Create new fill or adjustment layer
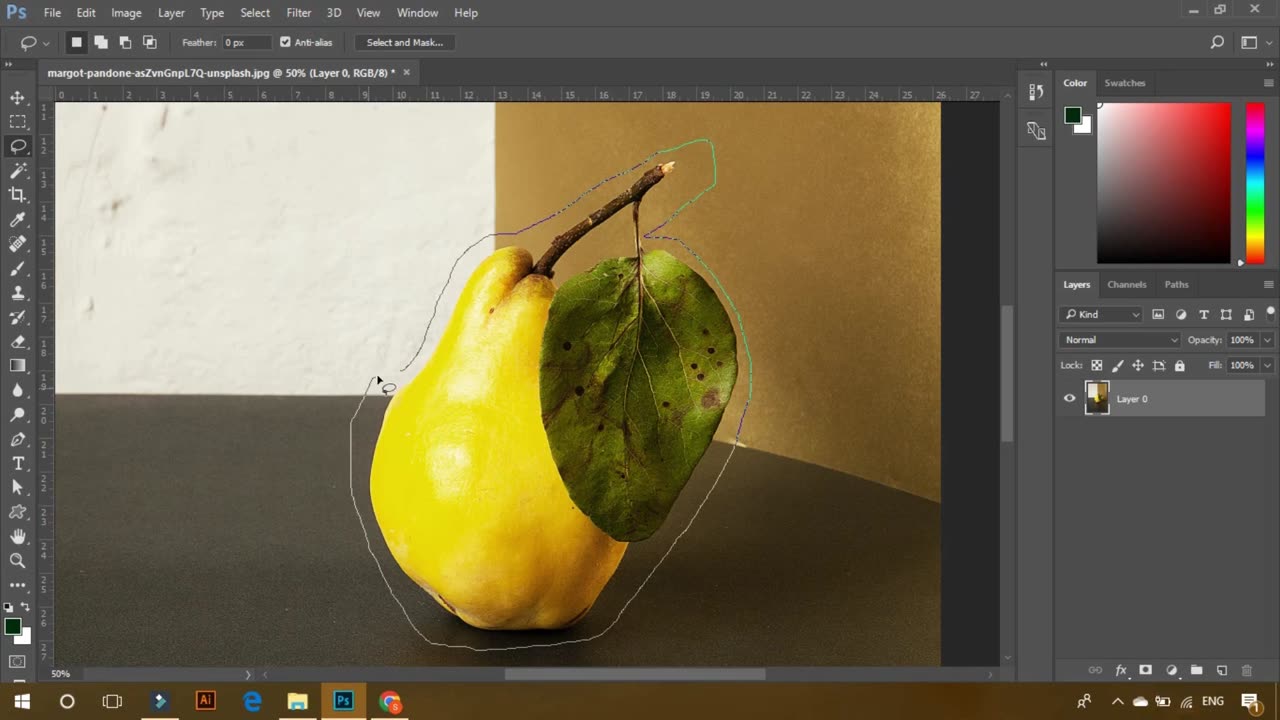The height and width of the screenshot is (720, 1280). coord(1171,670)
